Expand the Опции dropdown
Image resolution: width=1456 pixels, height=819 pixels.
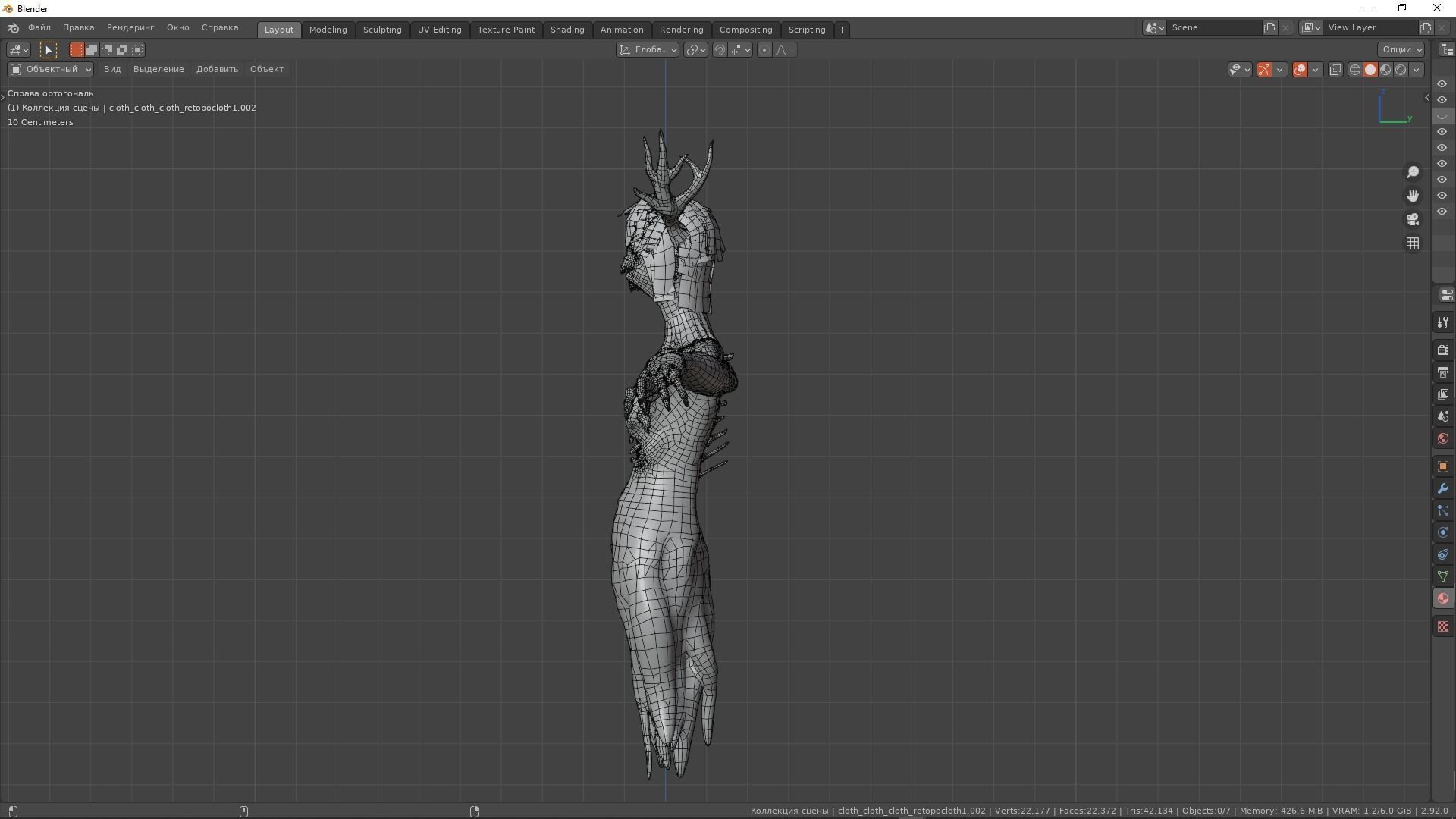click(1401, 49)
